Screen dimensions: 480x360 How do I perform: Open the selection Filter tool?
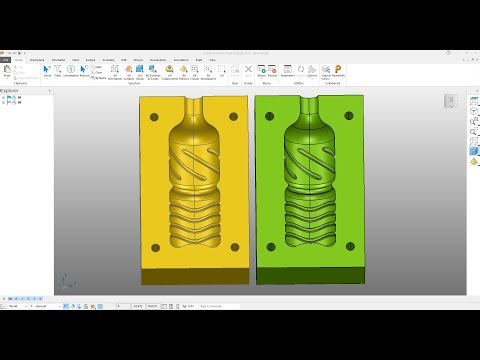(x=58, y=69)
